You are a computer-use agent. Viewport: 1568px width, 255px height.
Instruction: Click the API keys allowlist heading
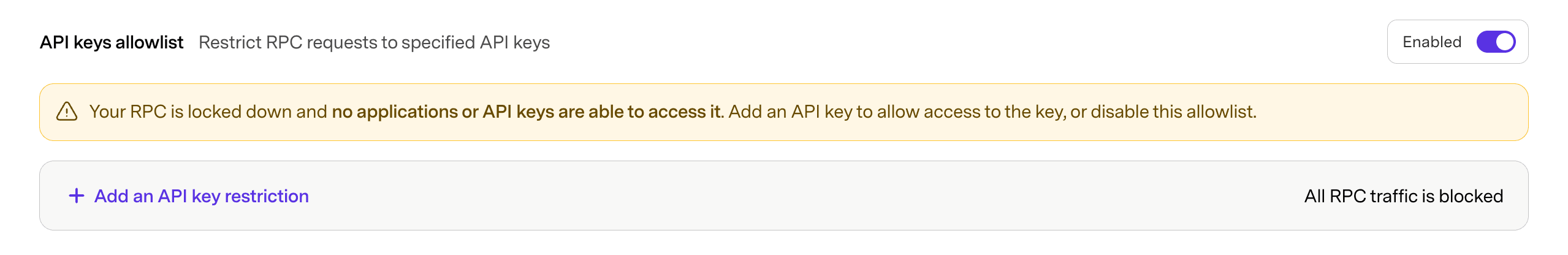pos(112,42)
